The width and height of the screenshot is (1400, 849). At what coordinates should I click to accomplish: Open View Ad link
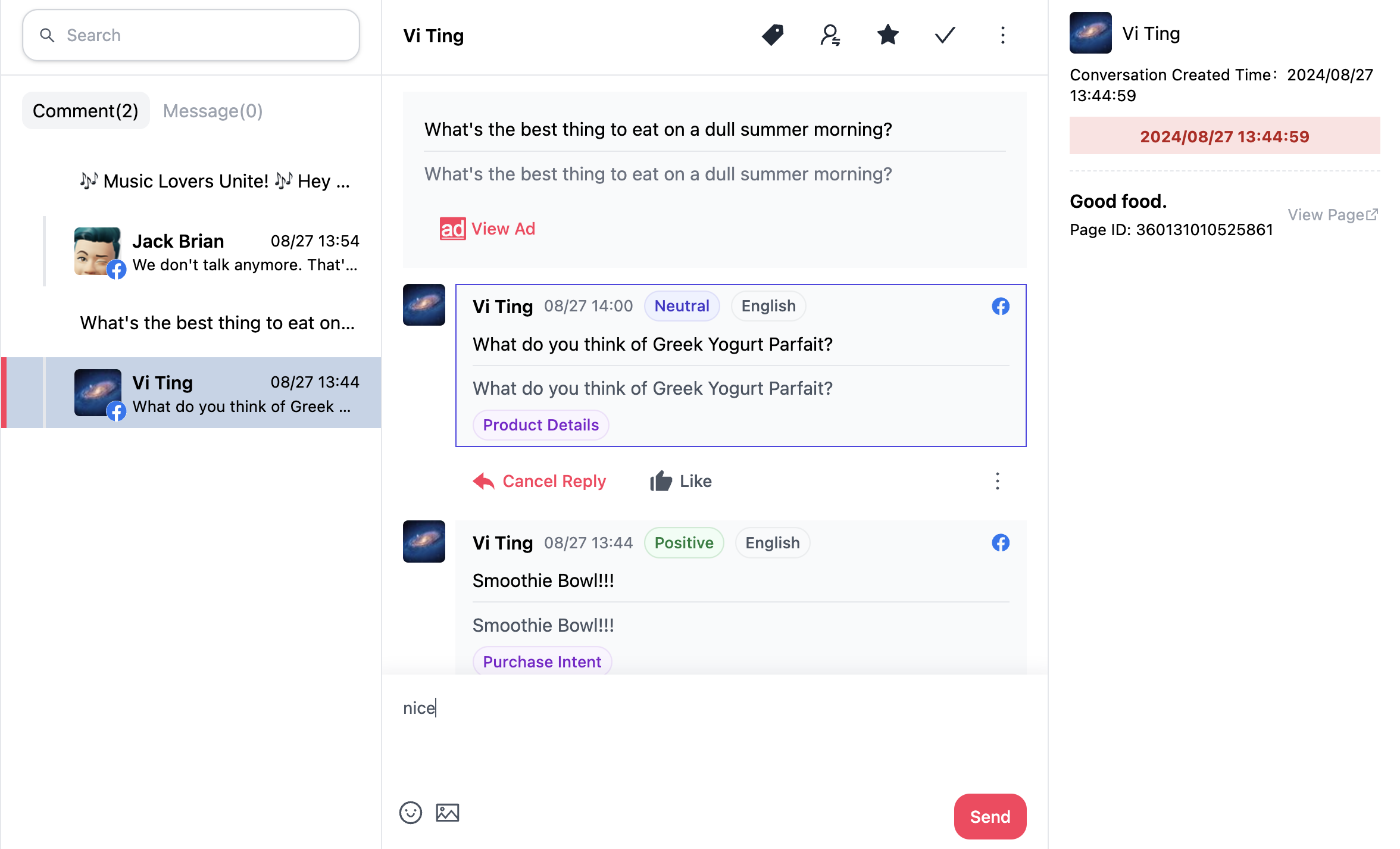[487, 229]
